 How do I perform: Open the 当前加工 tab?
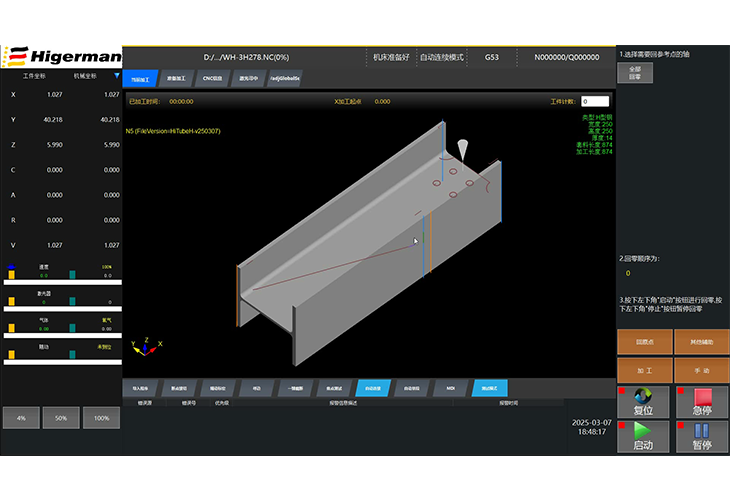[x=140, y=78]
